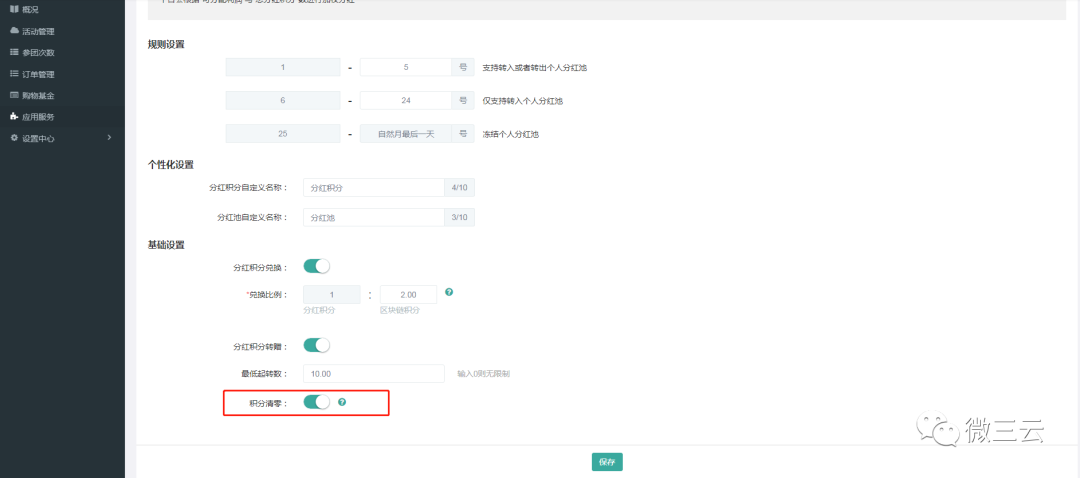The image size is (1080, 478).
Task: Click the 设置中心 gear icon
Action: [x=14, y=138]
